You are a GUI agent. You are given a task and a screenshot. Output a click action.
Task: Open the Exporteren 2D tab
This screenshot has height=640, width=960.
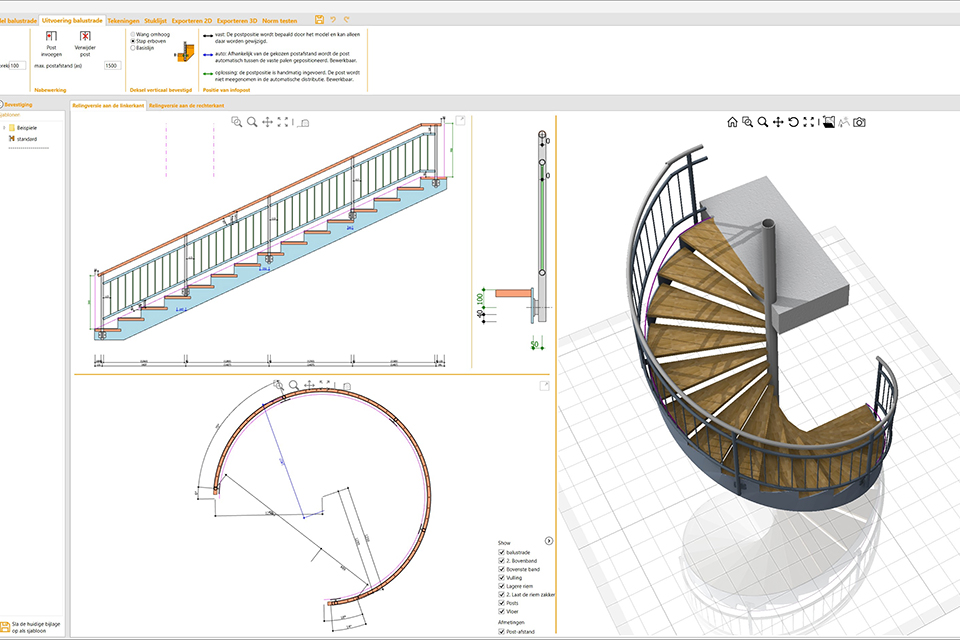192,21
